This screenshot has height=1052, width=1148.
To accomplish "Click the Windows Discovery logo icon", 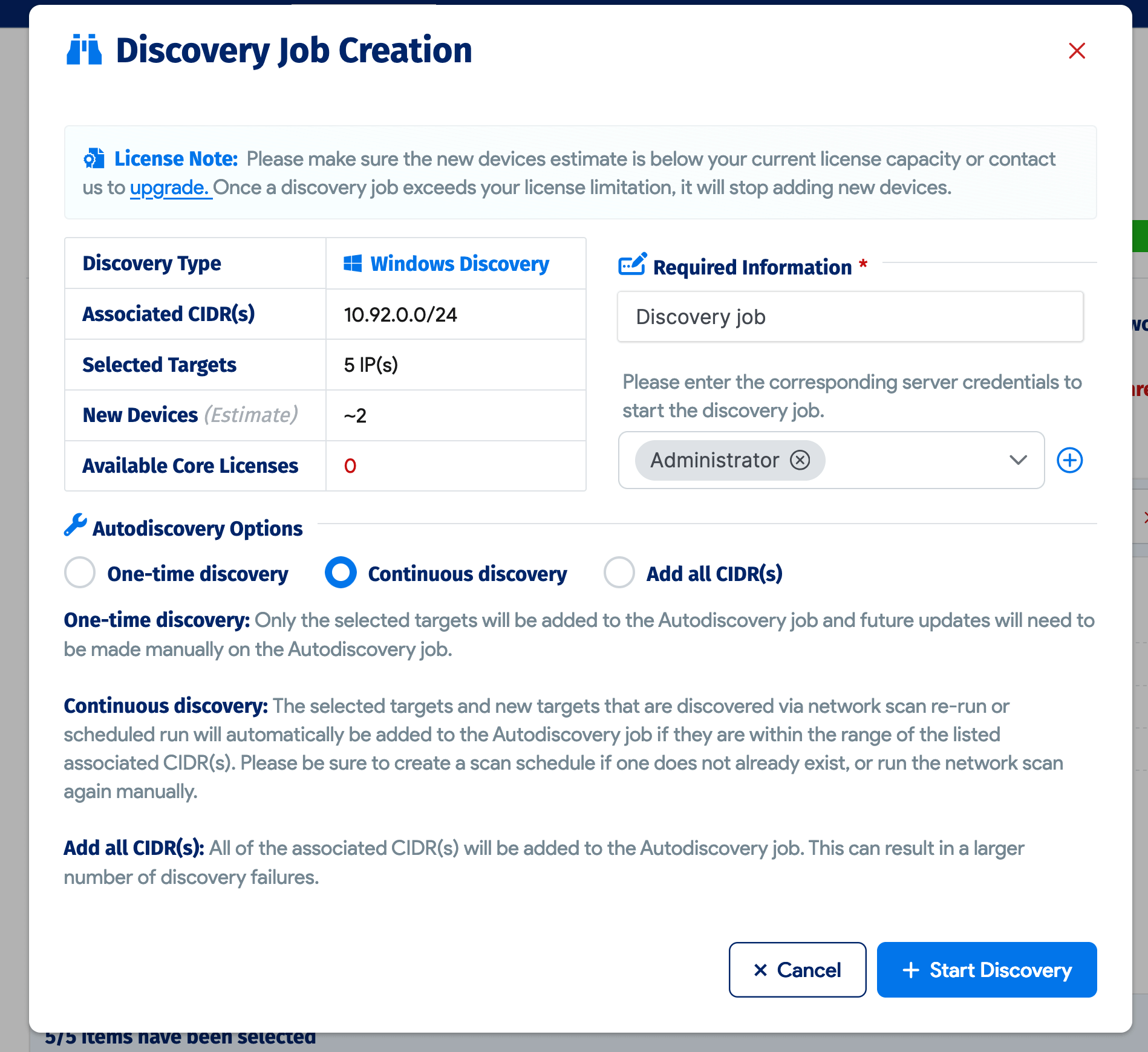I will click(x=353, y=263).
